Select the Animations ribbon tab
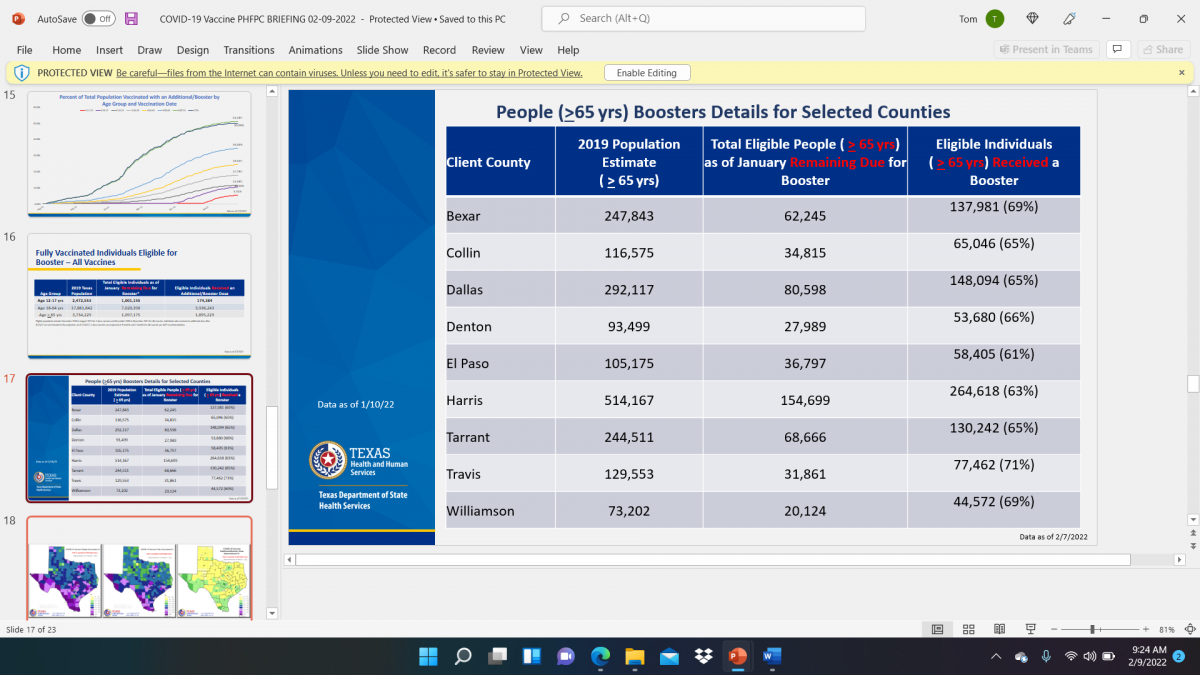The width and height of the screenshot is (1200, 675). [315, 50]
